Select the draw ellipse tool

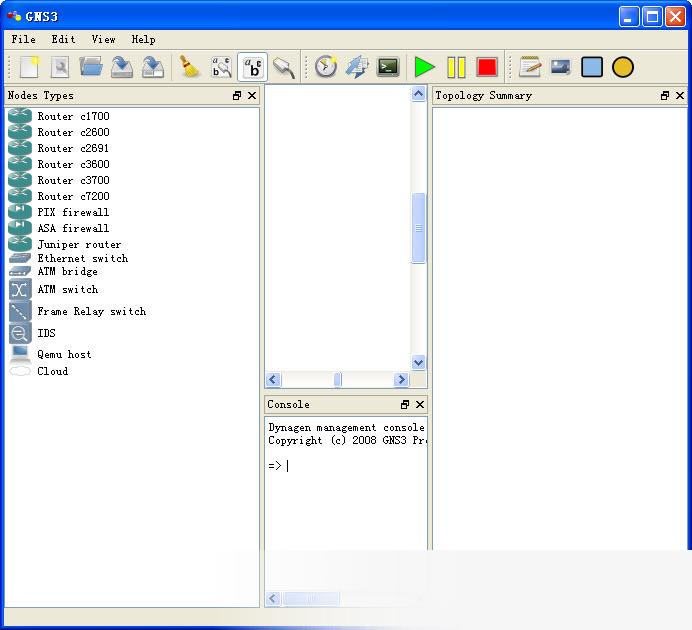pos(623,68)
